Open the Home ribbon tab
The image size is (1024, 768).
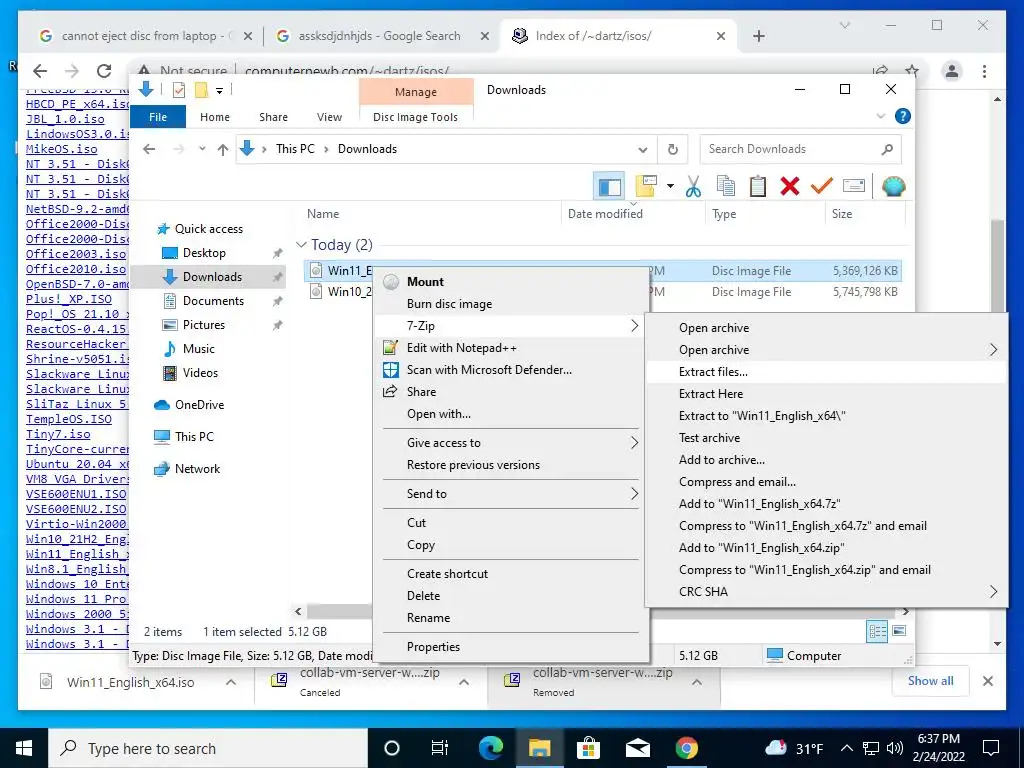(x=215, y=117)
